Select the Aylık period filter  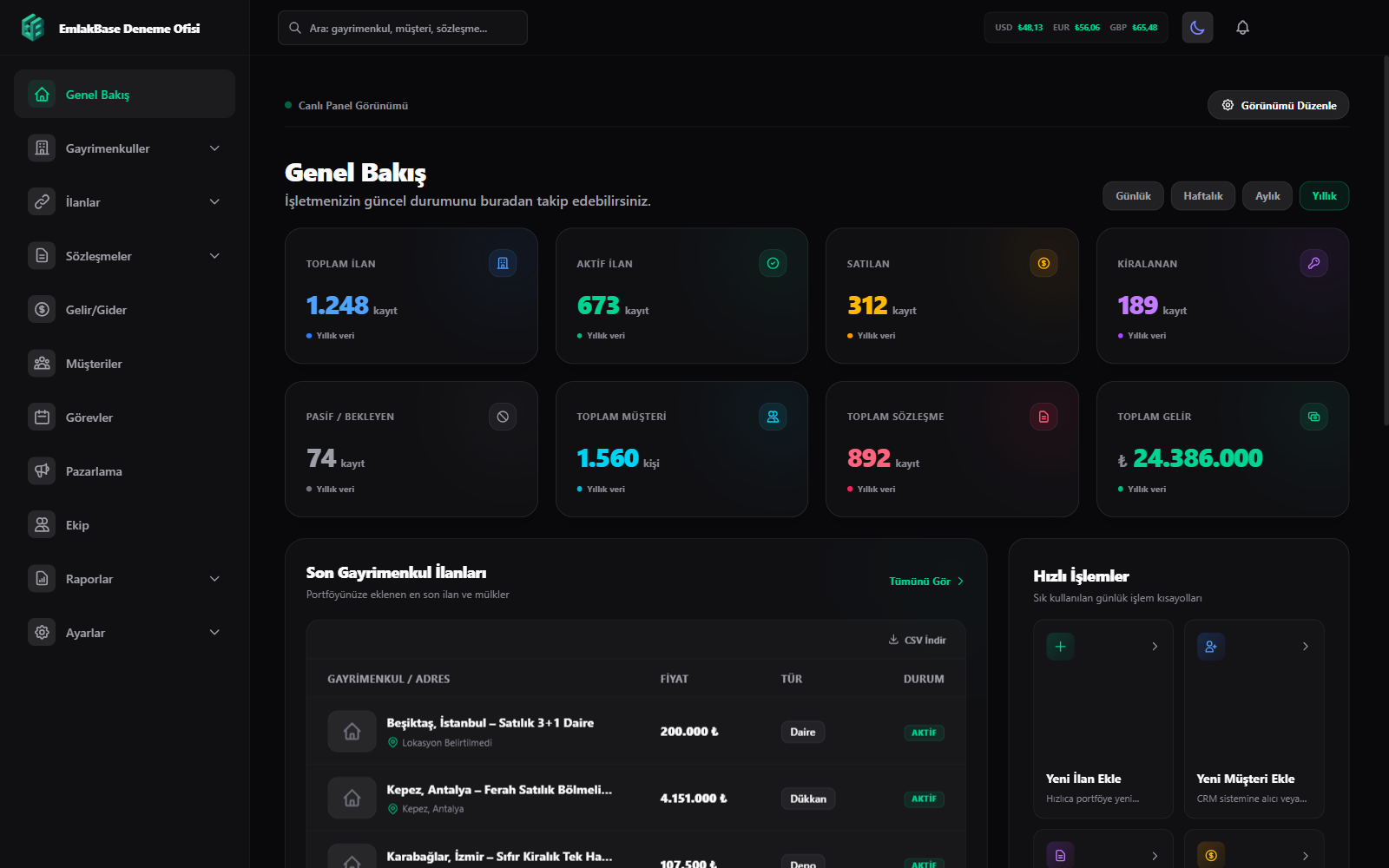click(1267, 195)
